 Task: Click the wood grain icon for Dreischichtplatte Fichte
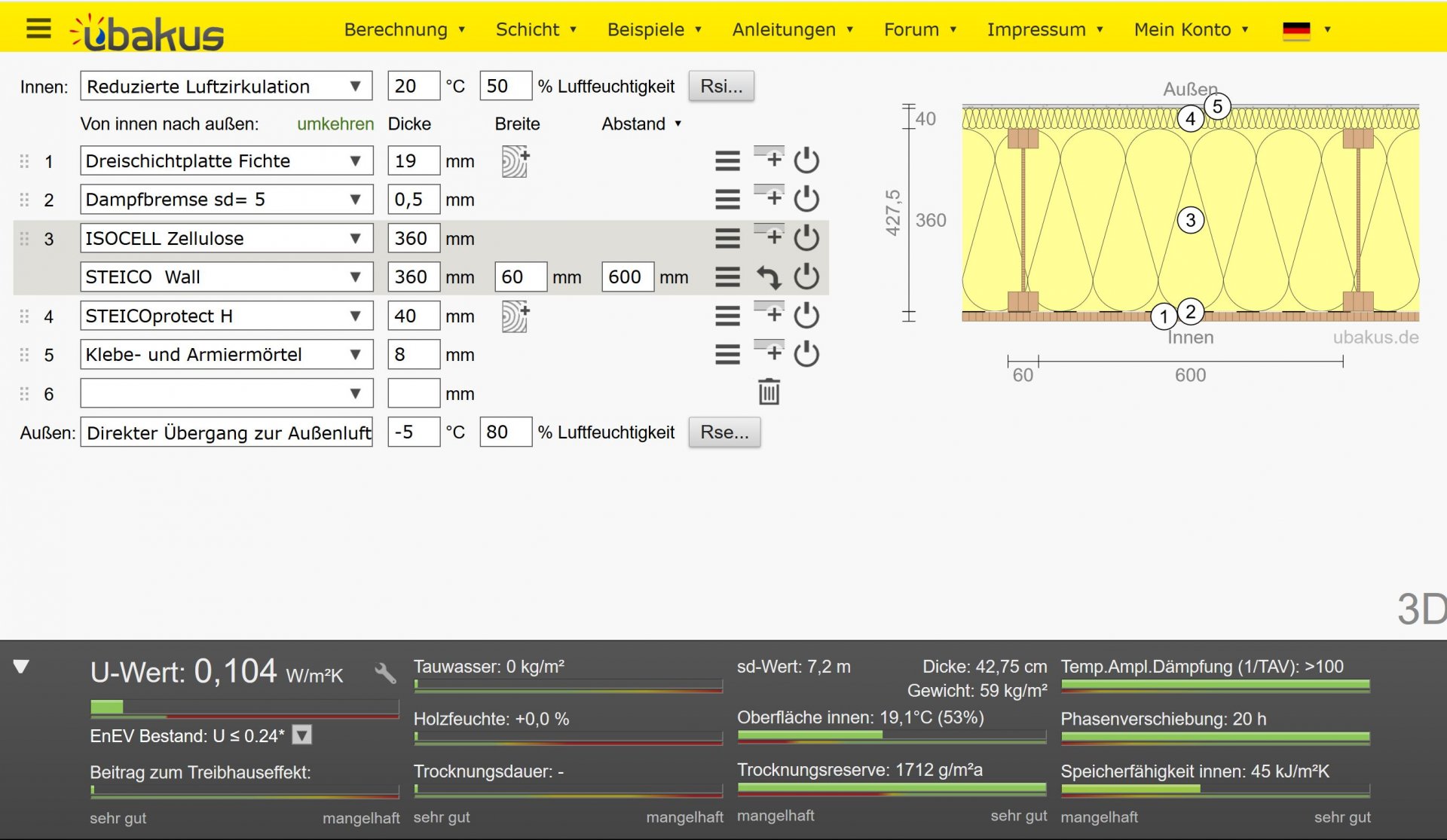pos(515,161)
